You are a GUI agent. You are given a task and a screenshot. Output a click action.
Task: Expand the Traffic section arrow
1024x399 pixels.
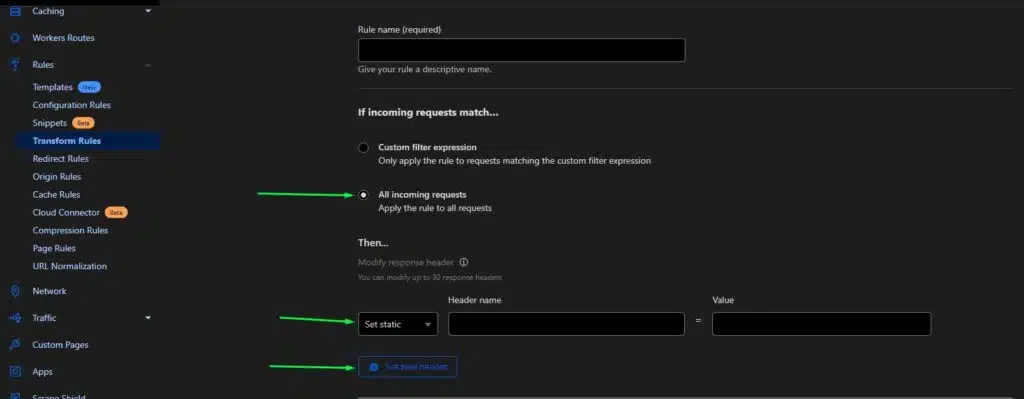tap(148, 318)
